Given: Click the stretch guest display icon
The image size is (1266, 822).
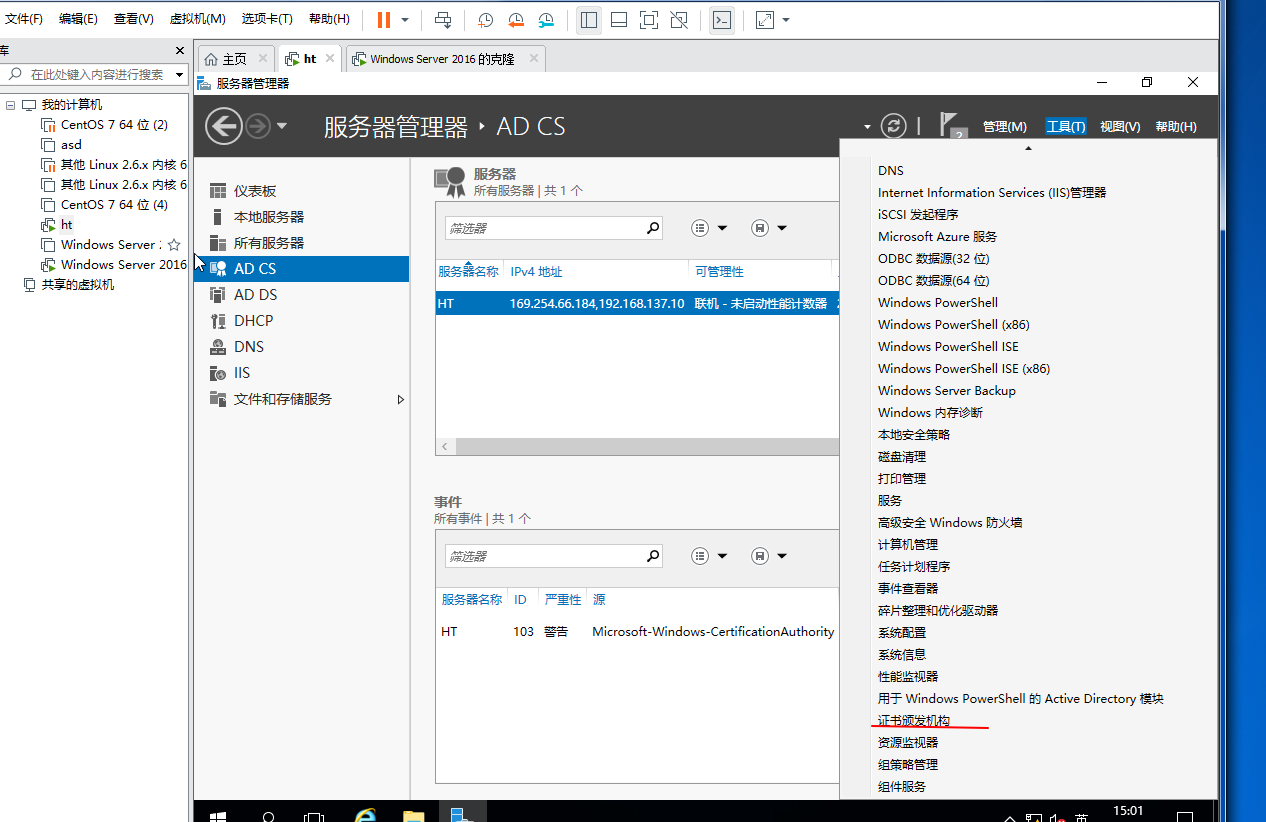Looking at the screenshot, I should [765, 20].
